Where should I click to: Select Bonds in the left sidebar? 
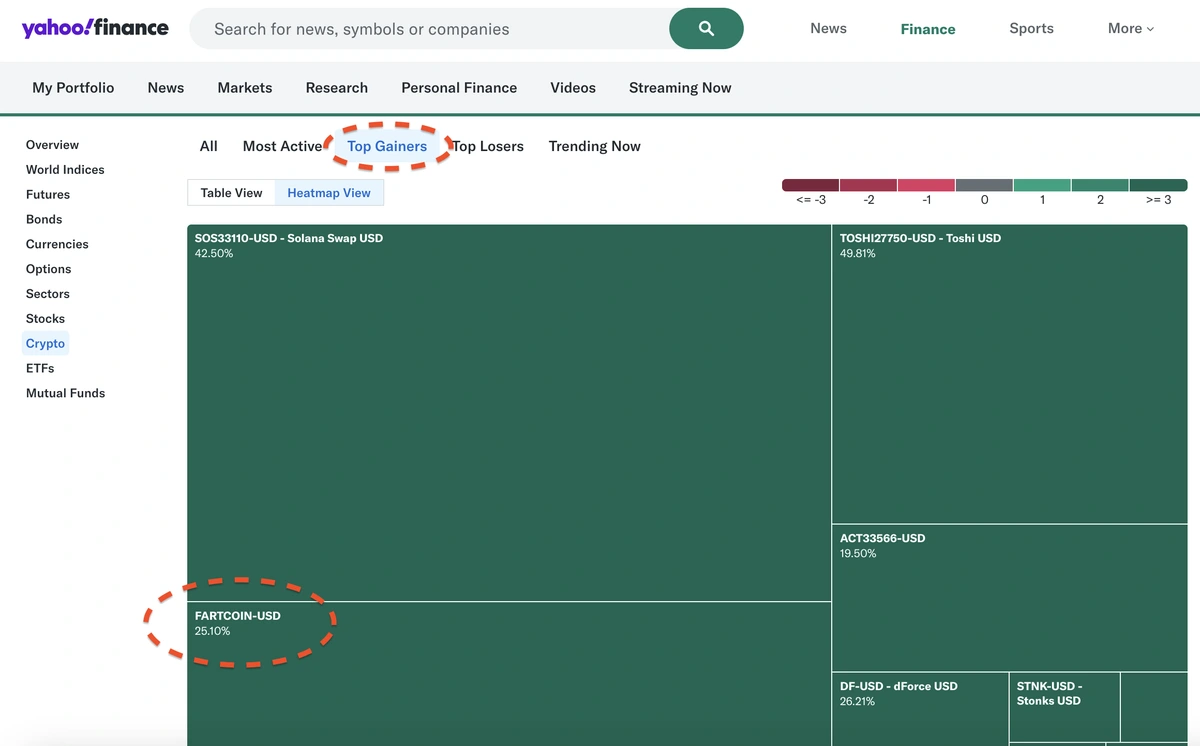coord(44,220)
